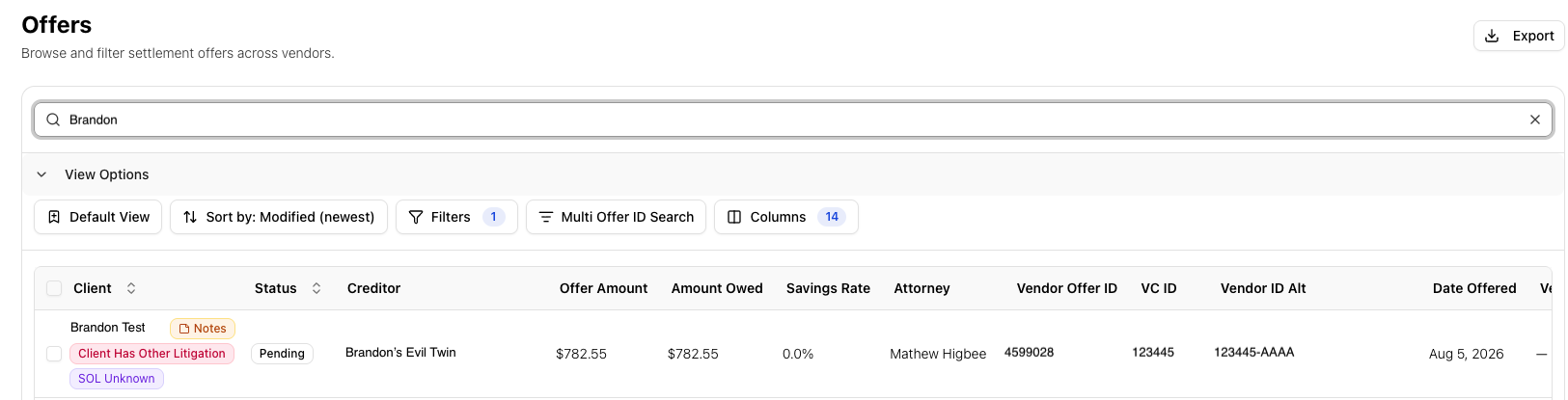
Task: Click the Client Has Other Litigation tag
Action: (151, 354)
